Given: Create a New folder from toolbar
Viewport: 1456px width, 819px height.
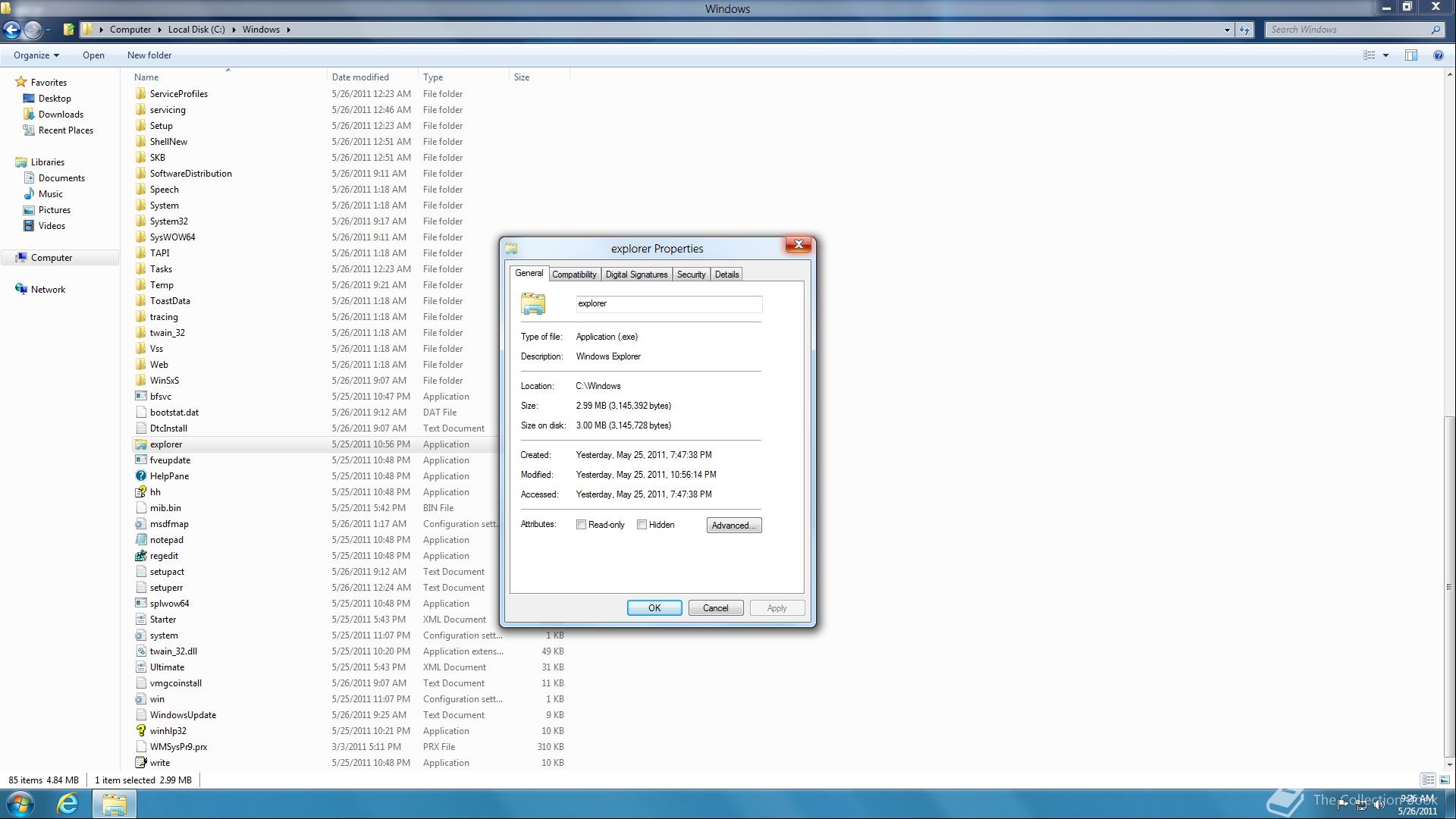Looking at the screenshot, I should tap(149, 55).
